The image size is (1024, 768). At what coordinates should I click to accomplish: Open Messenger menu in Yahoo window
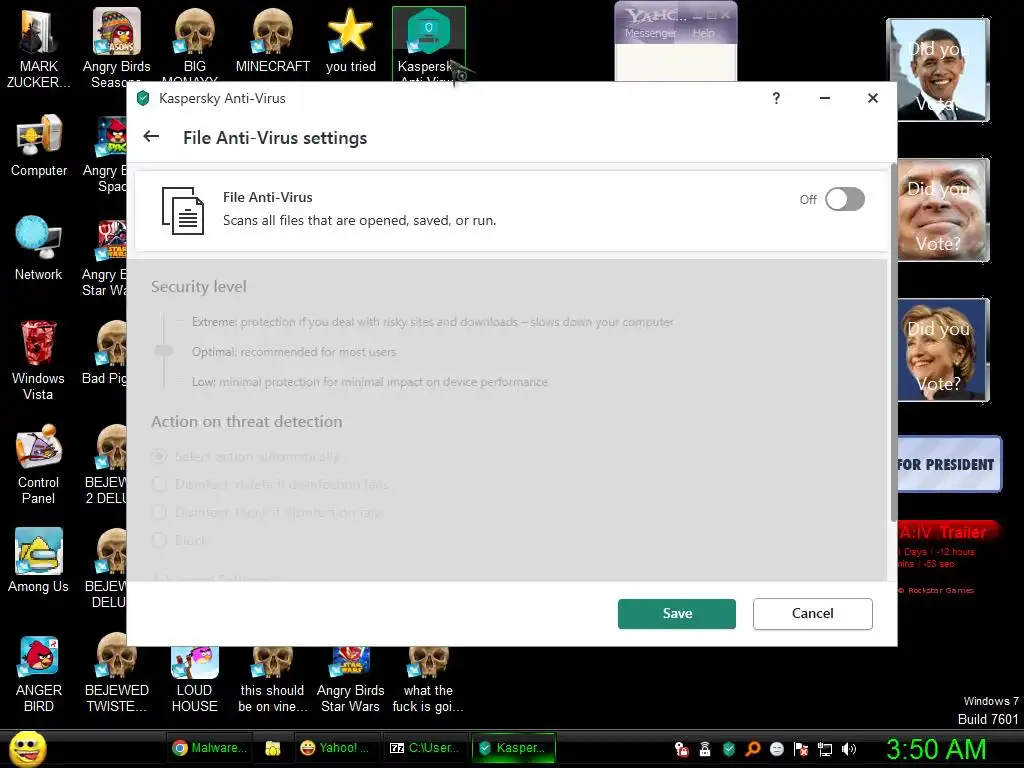[650, 33]
